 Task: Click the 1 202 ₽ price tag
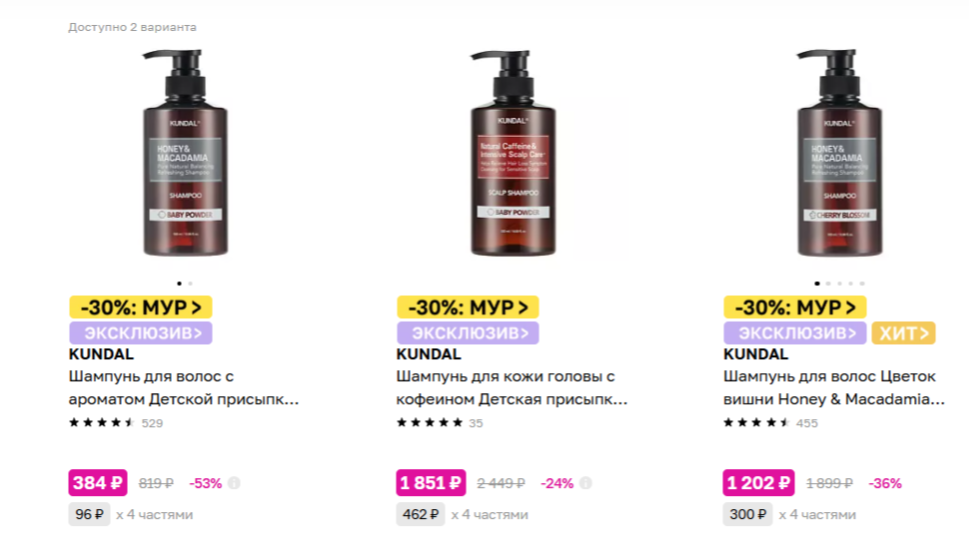[x=758, y=483]
